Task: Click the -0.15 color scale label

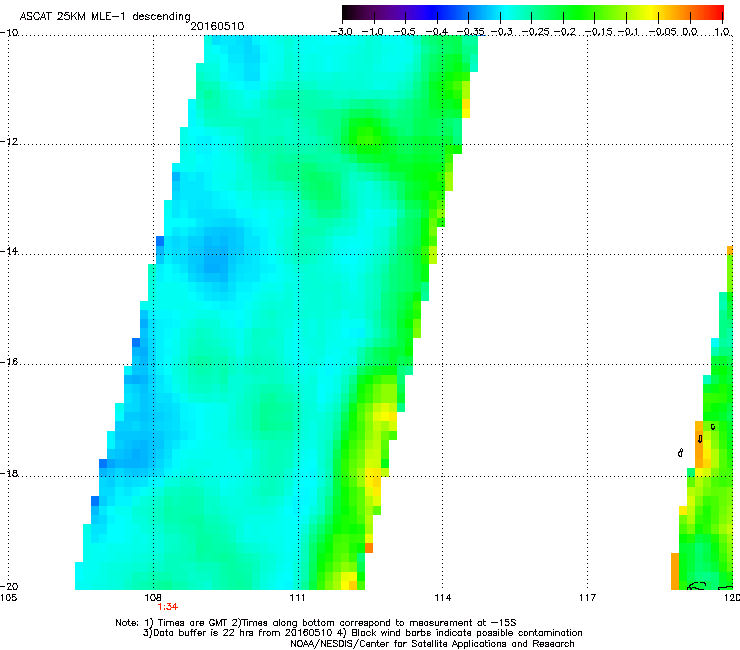Action: (x=599, y=32)
